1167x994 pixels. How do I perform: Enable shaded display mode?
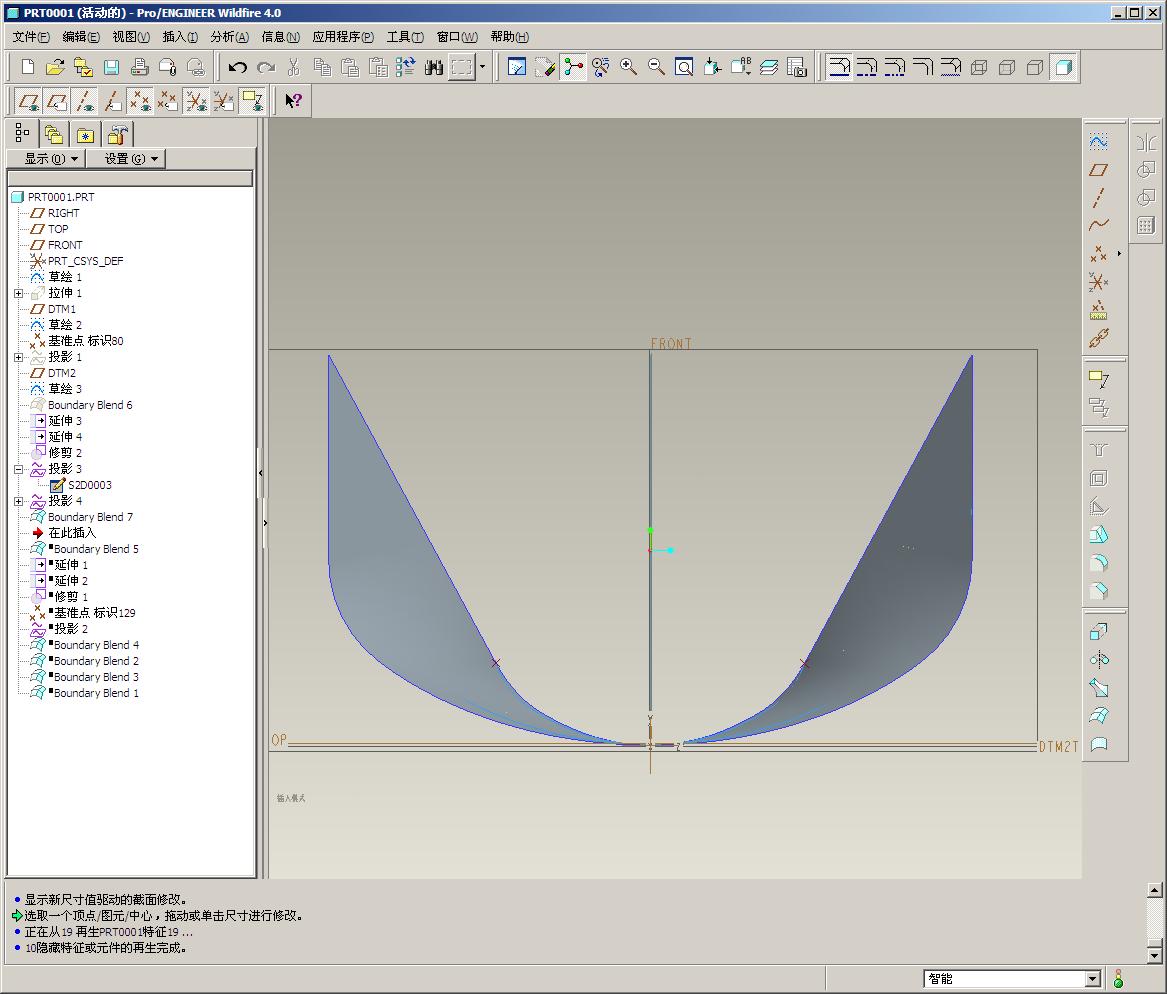(1063, 67)
